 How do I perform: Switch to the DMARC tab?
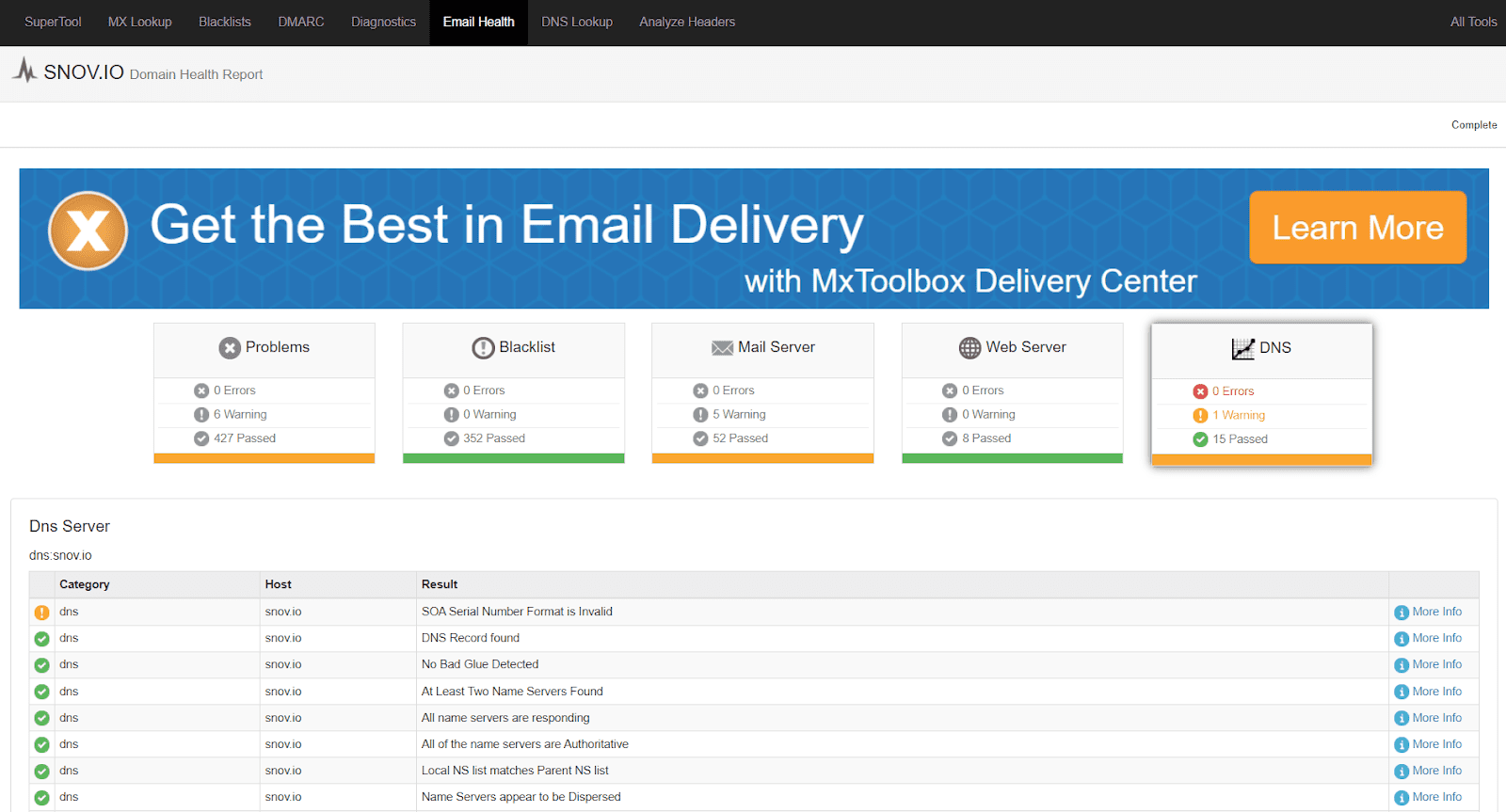301,22
